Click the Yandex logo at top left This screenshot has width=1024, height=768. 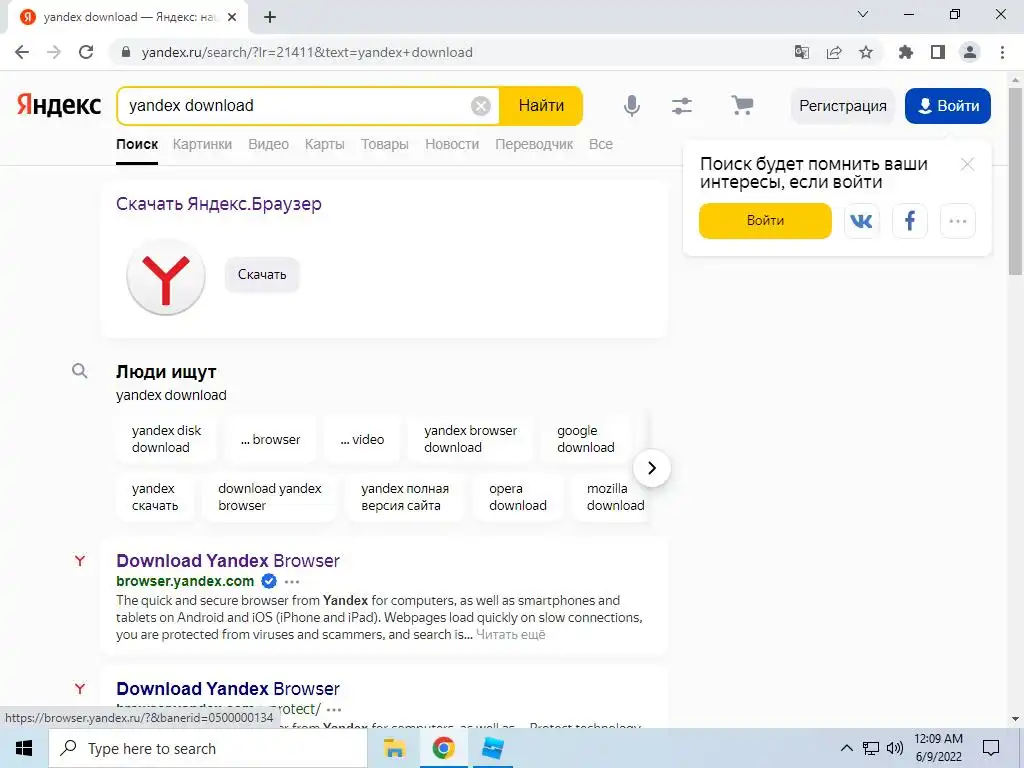[59, 105]
